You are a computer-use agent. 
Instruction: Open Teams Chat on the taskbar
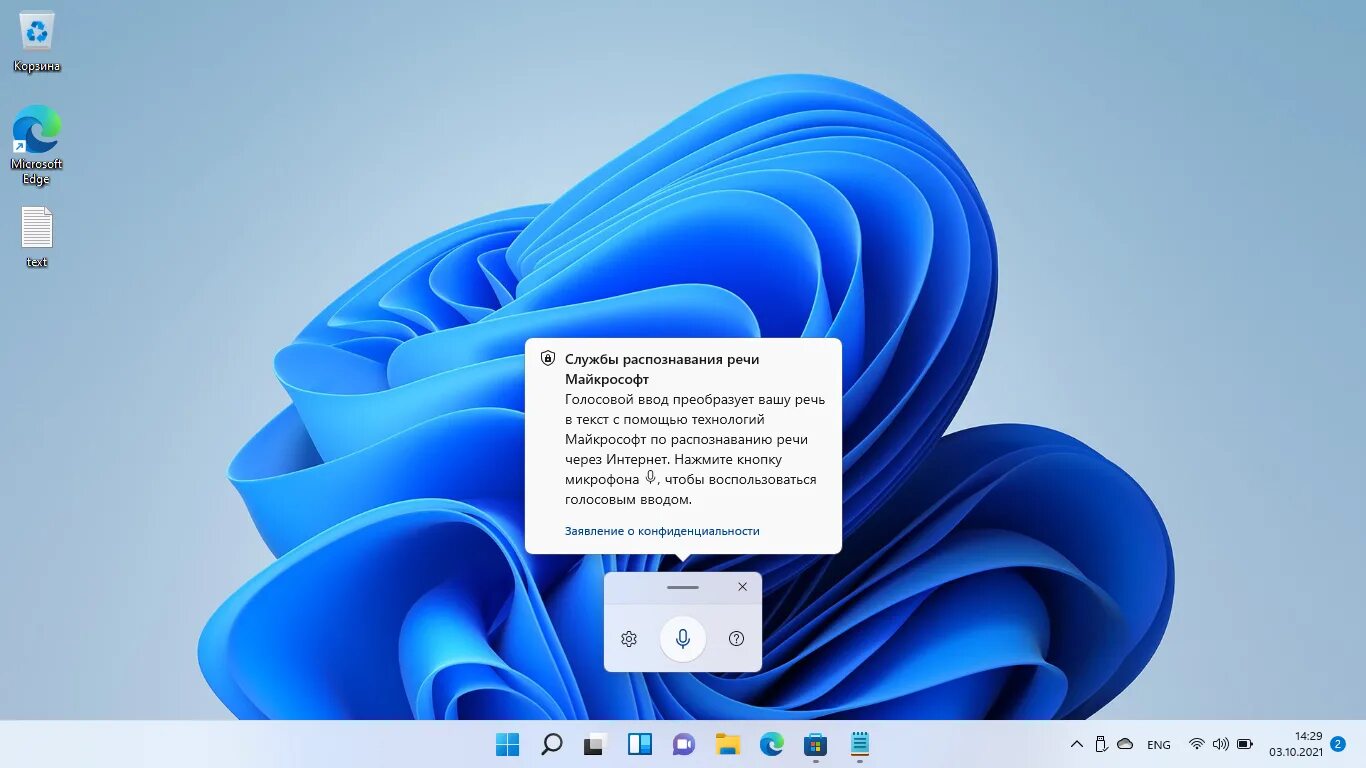click(684, 744)
